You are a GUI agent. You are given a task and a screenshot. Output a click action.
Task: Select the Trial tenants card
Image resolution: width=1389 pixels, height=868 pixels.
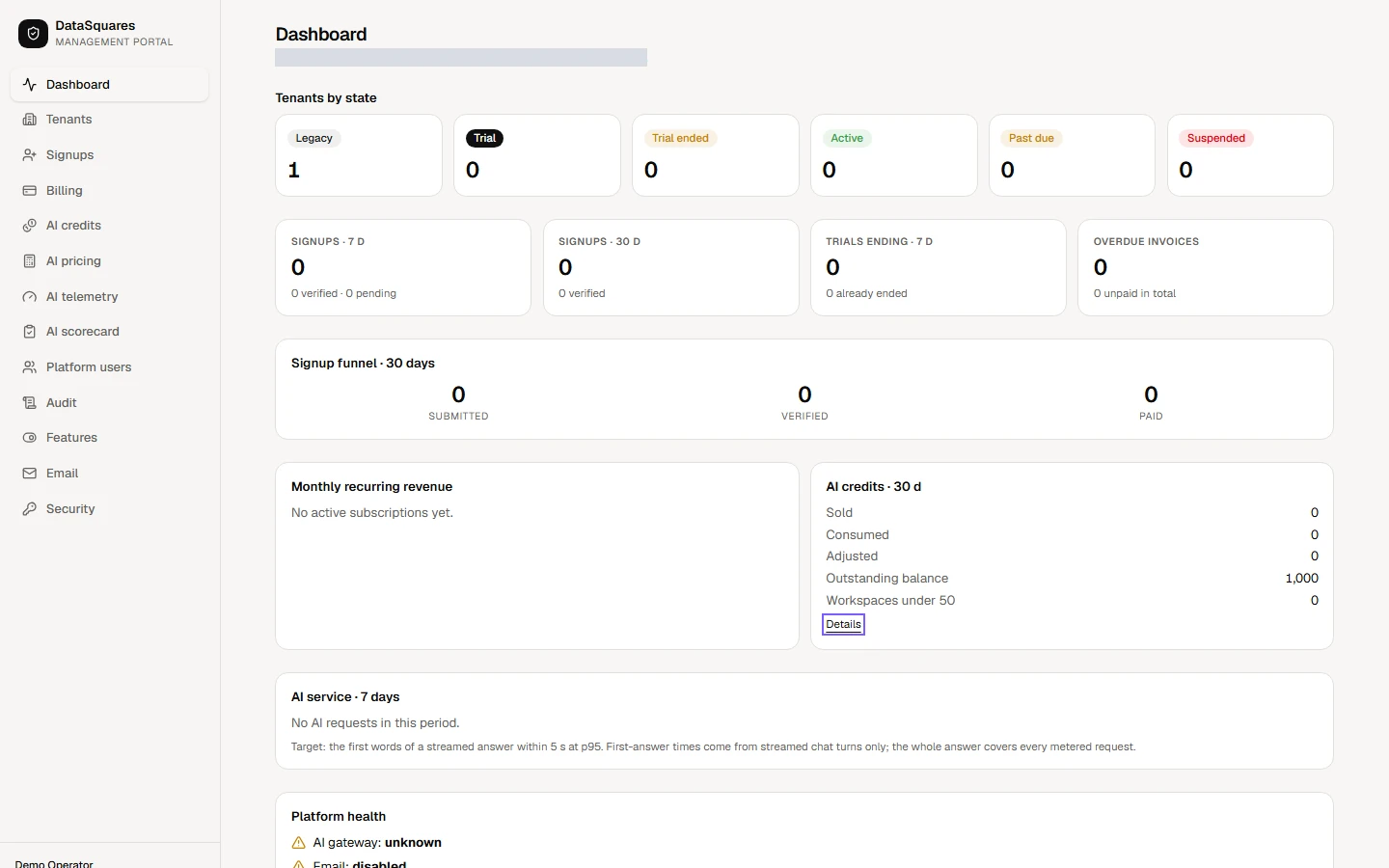click(x=537, y=155)
